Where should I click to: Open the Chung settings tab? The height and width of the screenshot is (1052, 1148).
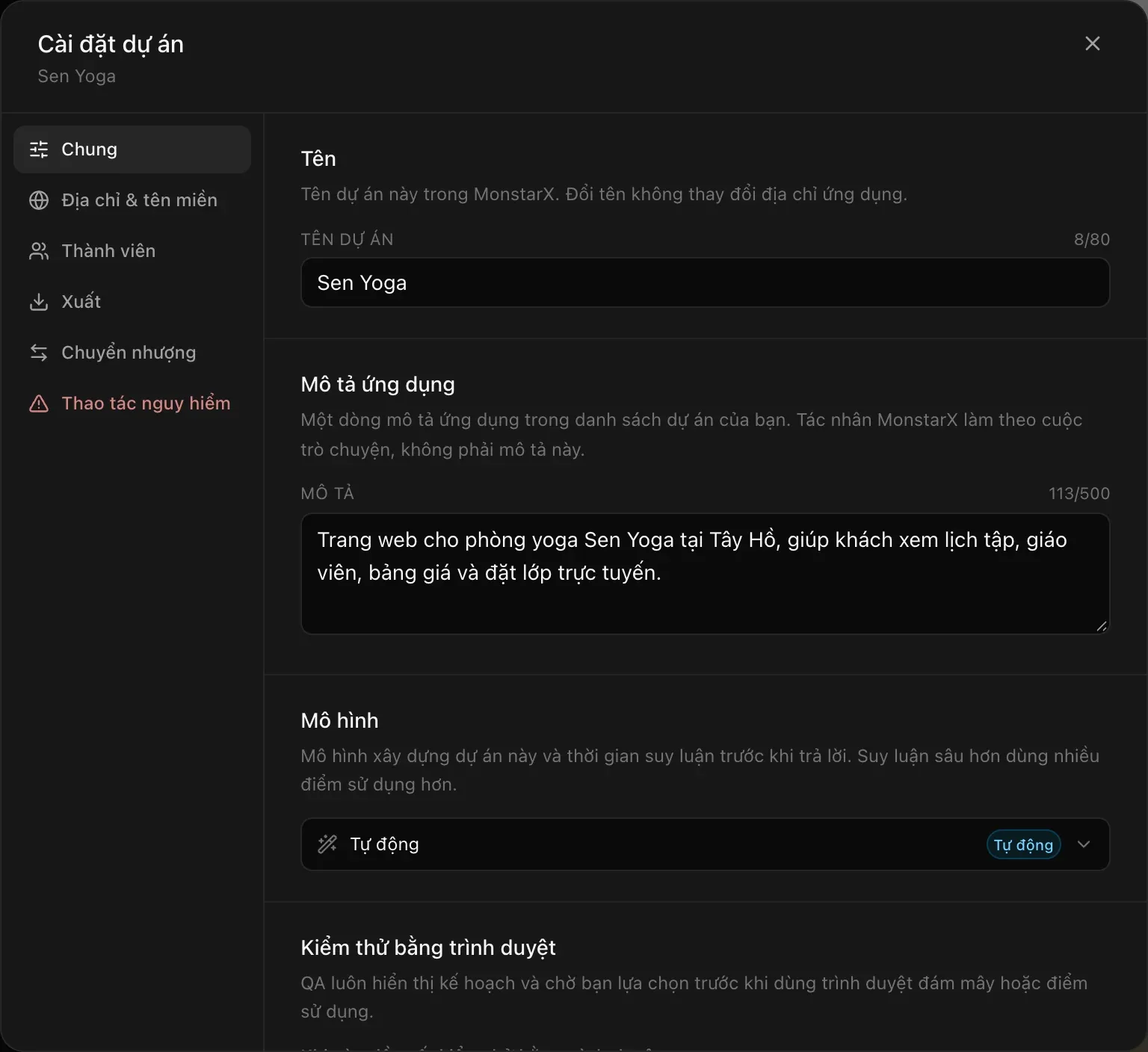point(132,149)
